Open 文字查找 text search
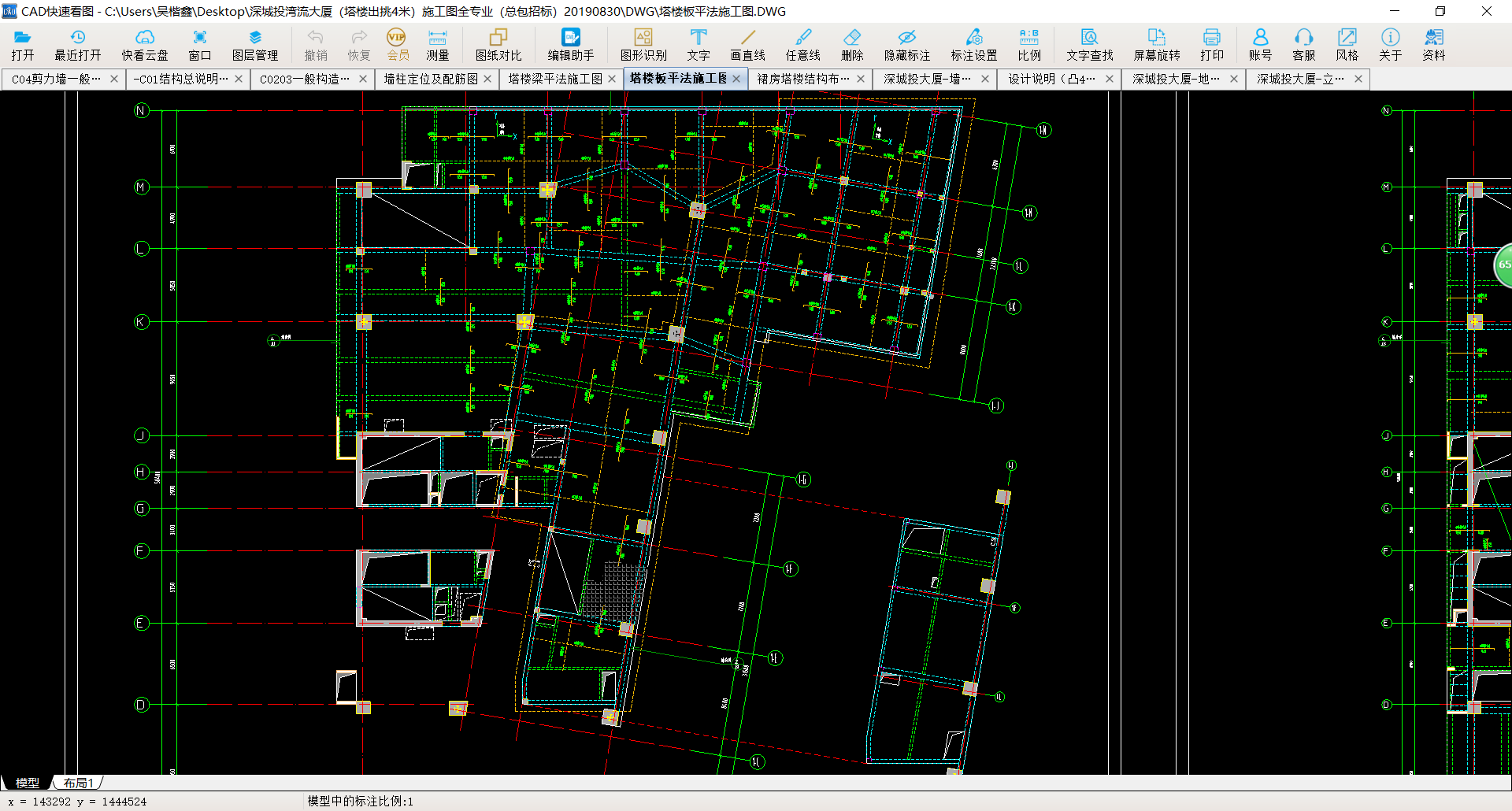The width and height of the screenshot is (1512, 811). click(1090, 45)
